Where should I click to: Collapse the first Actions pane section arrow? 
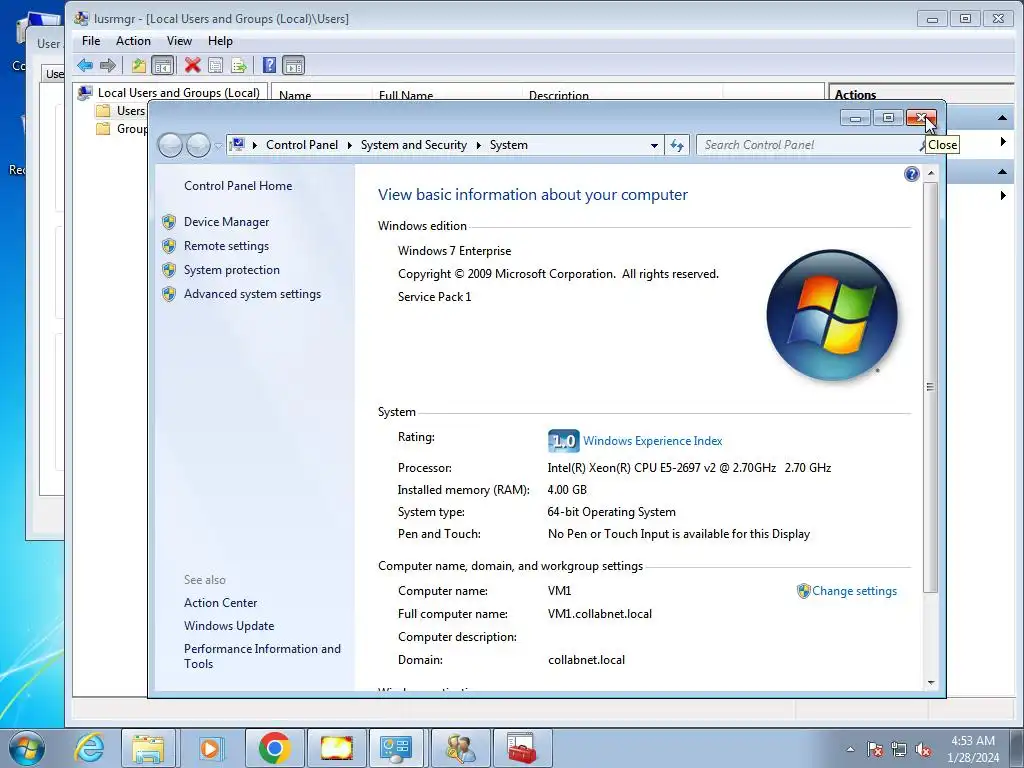point(1002,118)
